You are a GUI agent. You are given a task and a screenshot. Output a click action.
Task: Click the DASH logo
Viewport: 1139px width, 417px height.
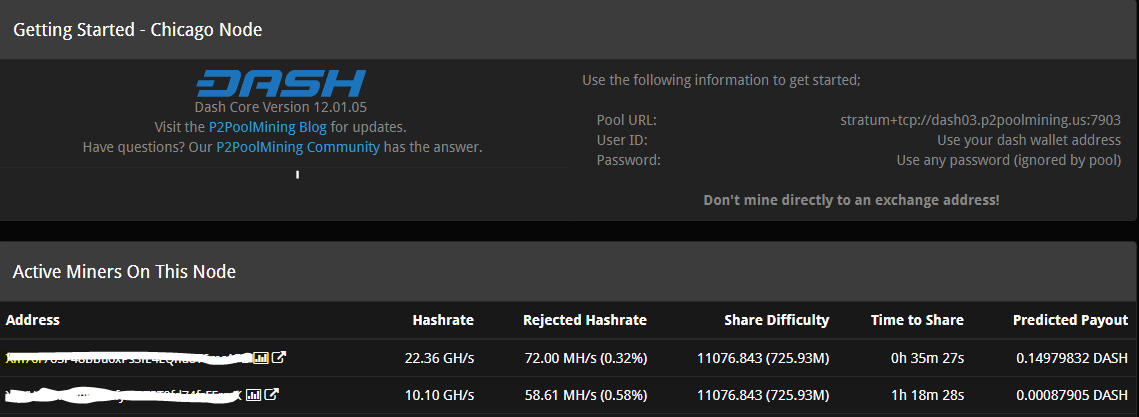(x=280, y=84)
